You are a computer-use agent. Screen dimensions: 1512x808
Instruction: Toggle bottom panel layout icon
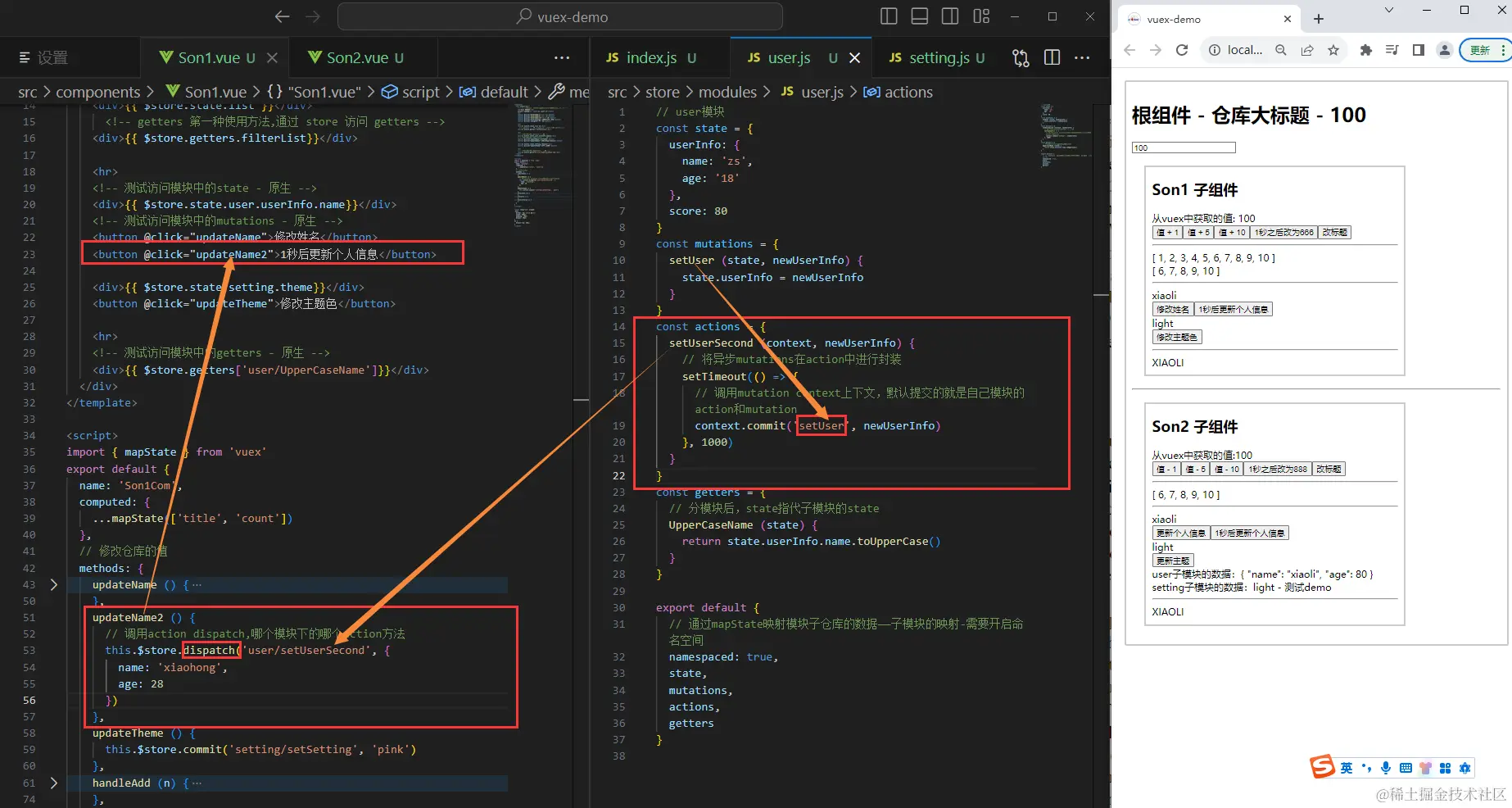[x=920, y=16]
